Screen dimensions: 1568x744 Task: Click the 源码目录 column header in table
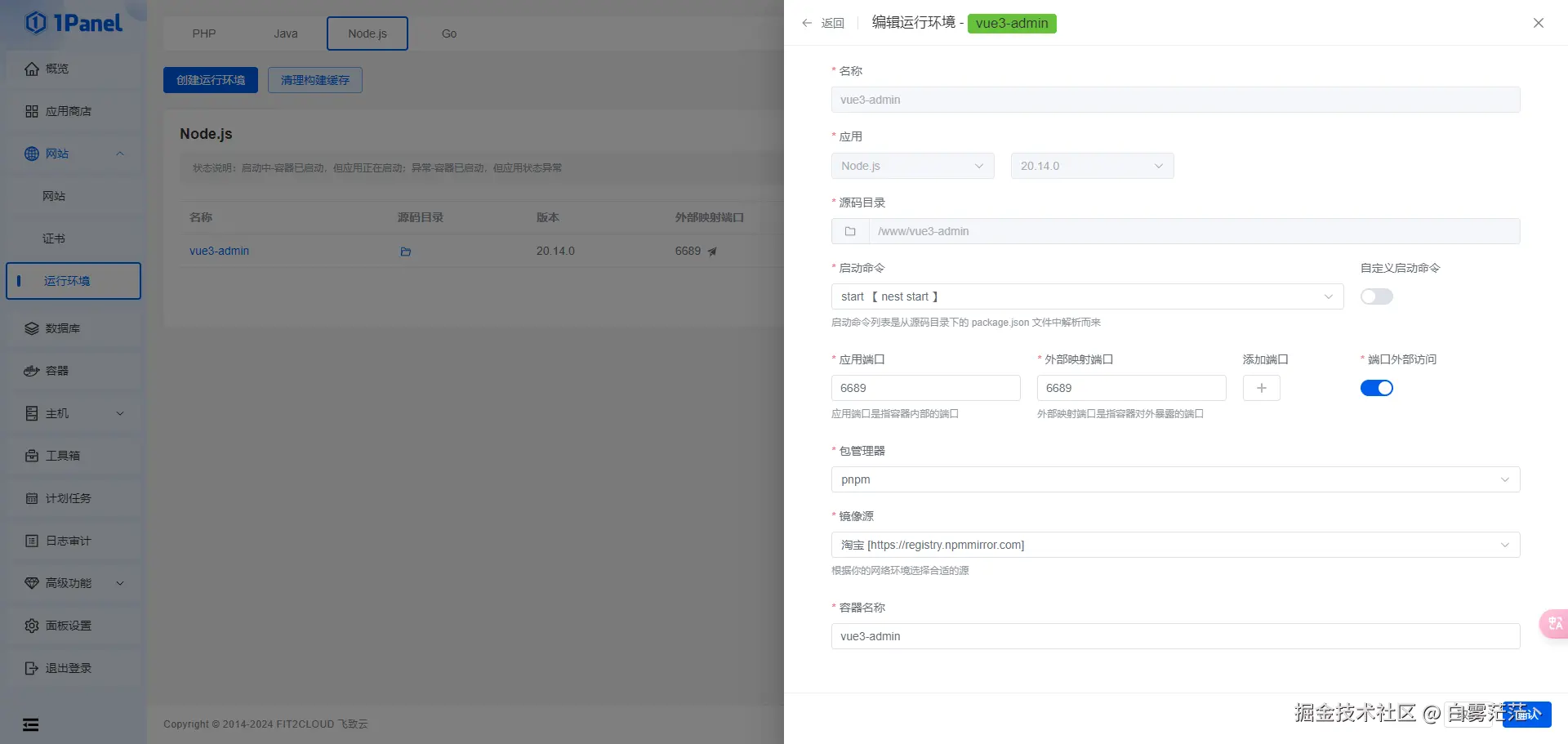click(421, 217)
